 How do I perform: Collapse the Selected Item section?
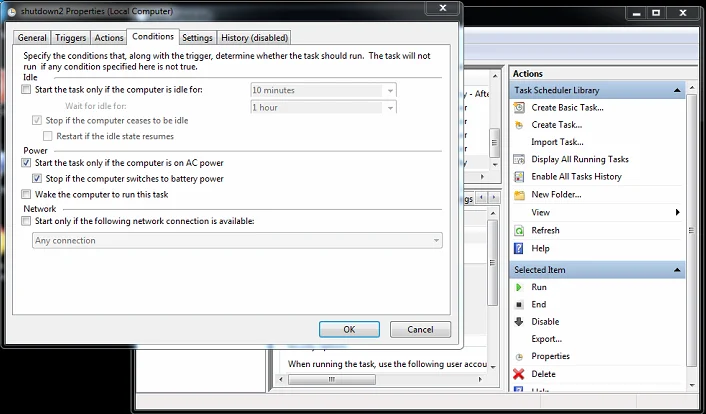[677, 270]
